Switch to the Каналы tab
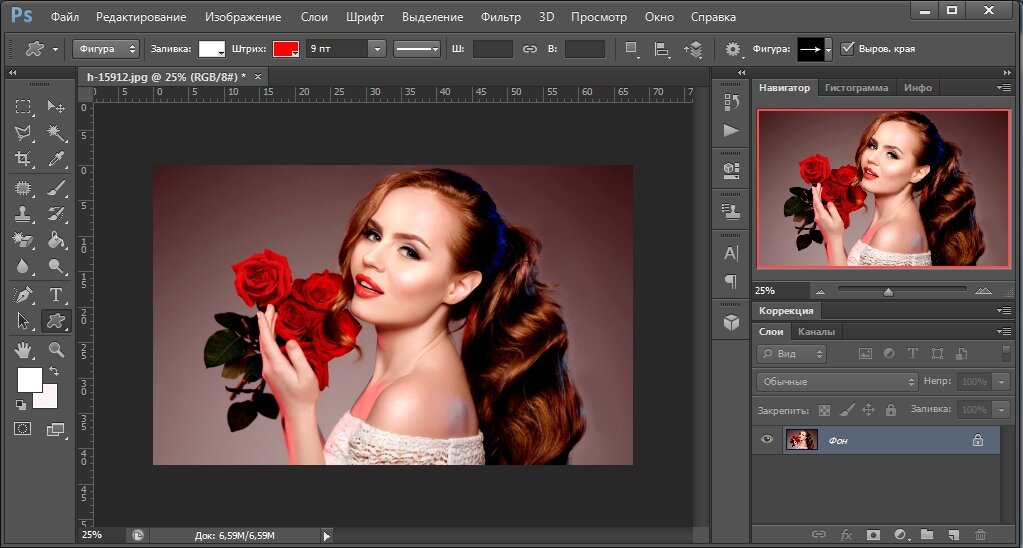The image size is (1023, 548). coord(816,331)
